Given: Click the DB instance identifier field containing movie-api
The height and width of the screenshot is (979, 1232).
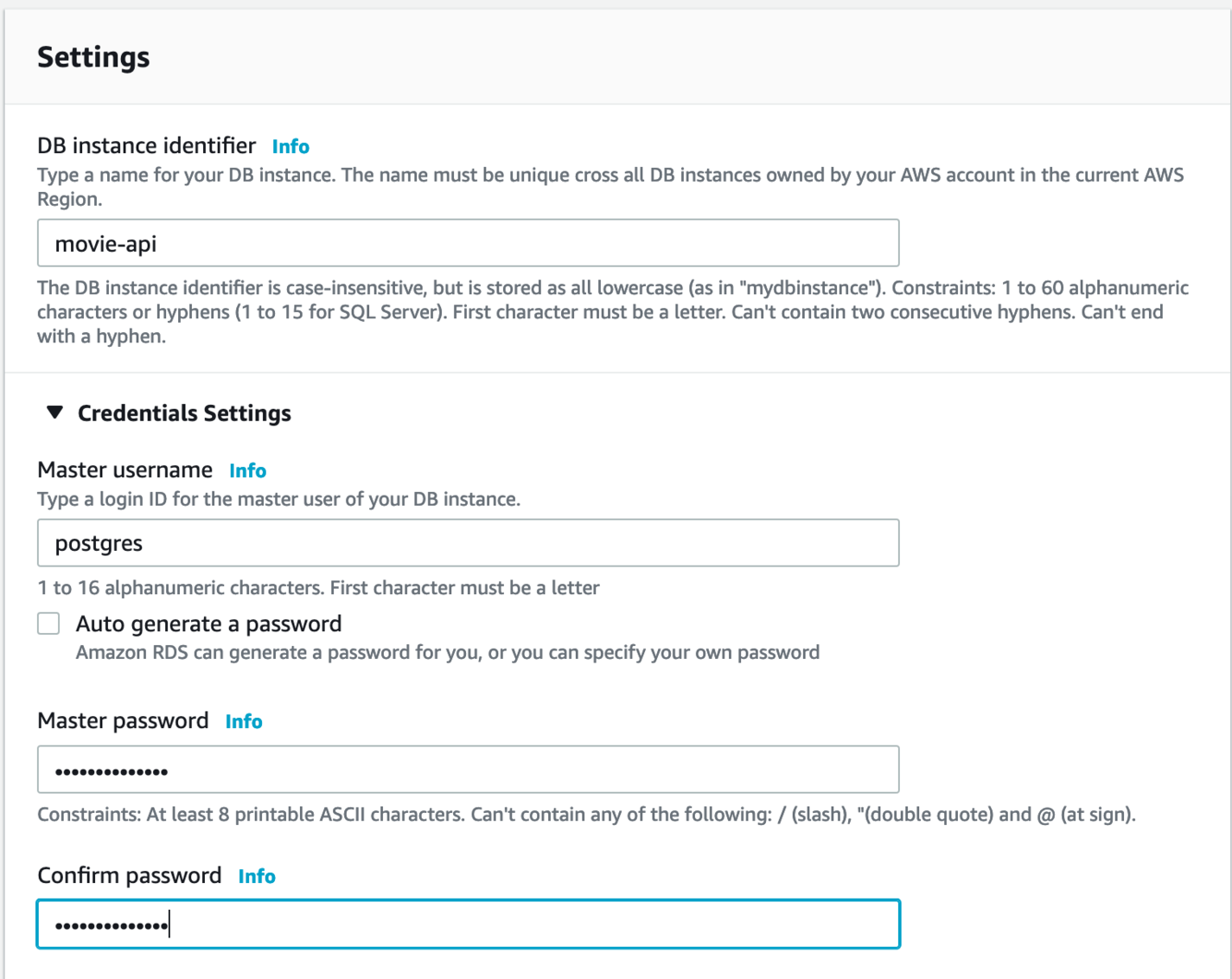Looking at the screenshot, I should [468, 243].
